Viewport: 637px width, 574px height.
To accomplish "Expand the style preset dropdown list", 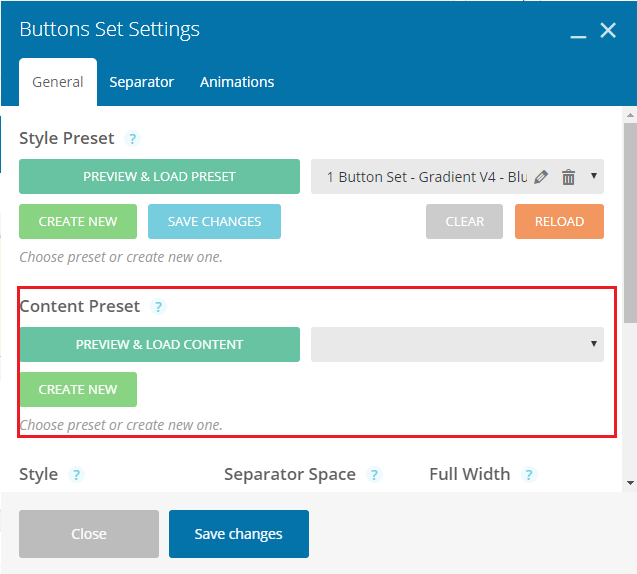I will click(595, 177).
